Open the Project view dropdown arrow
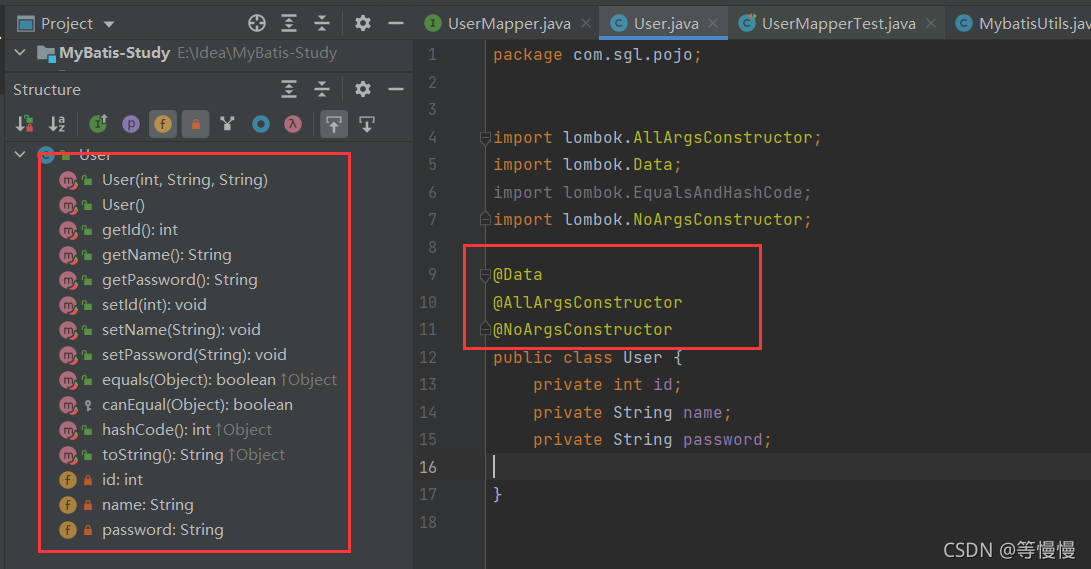Viewport: 1091px width, 569px height. 109,24
